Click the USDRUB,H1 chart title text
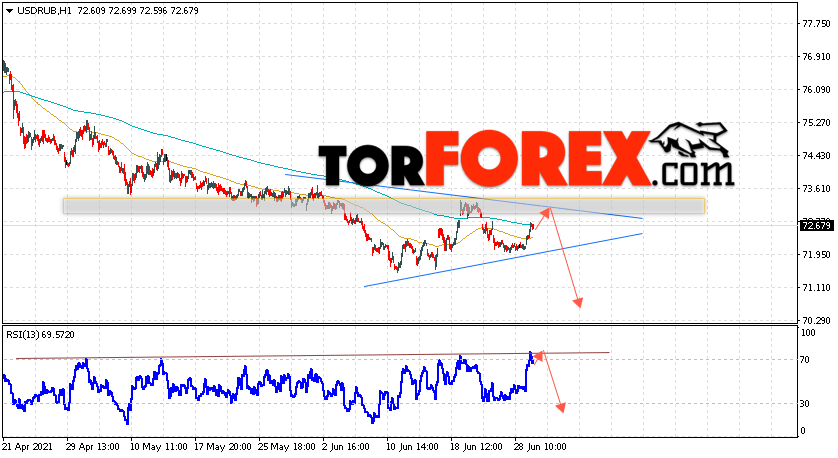This screenshot has width=838, height=458. point(45,11)
